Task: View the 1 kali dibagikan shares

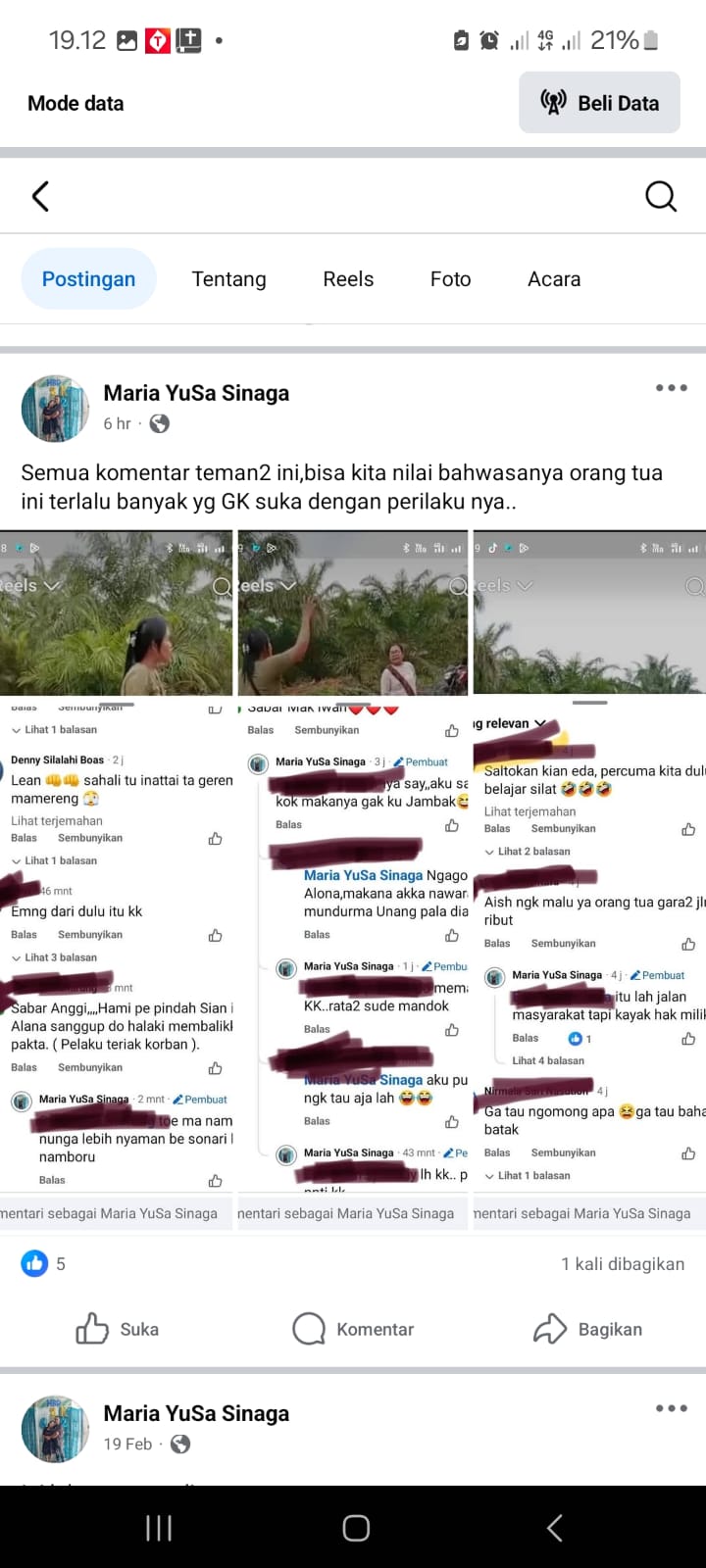Action: 623,1263
